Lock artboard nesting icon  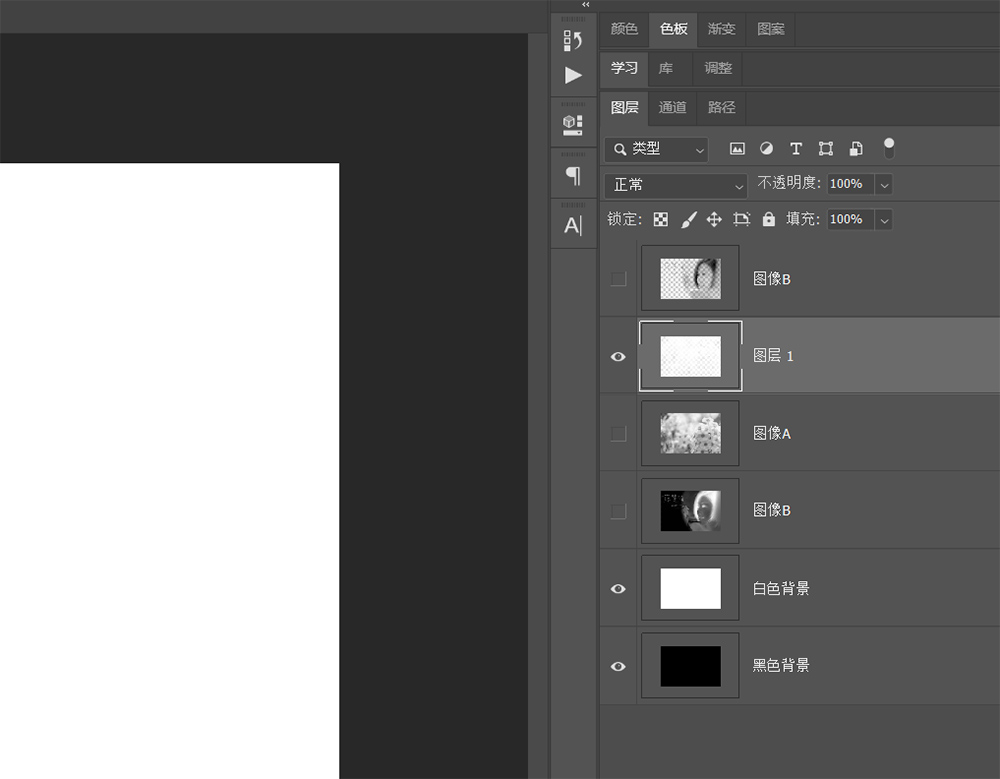(741, 219)
